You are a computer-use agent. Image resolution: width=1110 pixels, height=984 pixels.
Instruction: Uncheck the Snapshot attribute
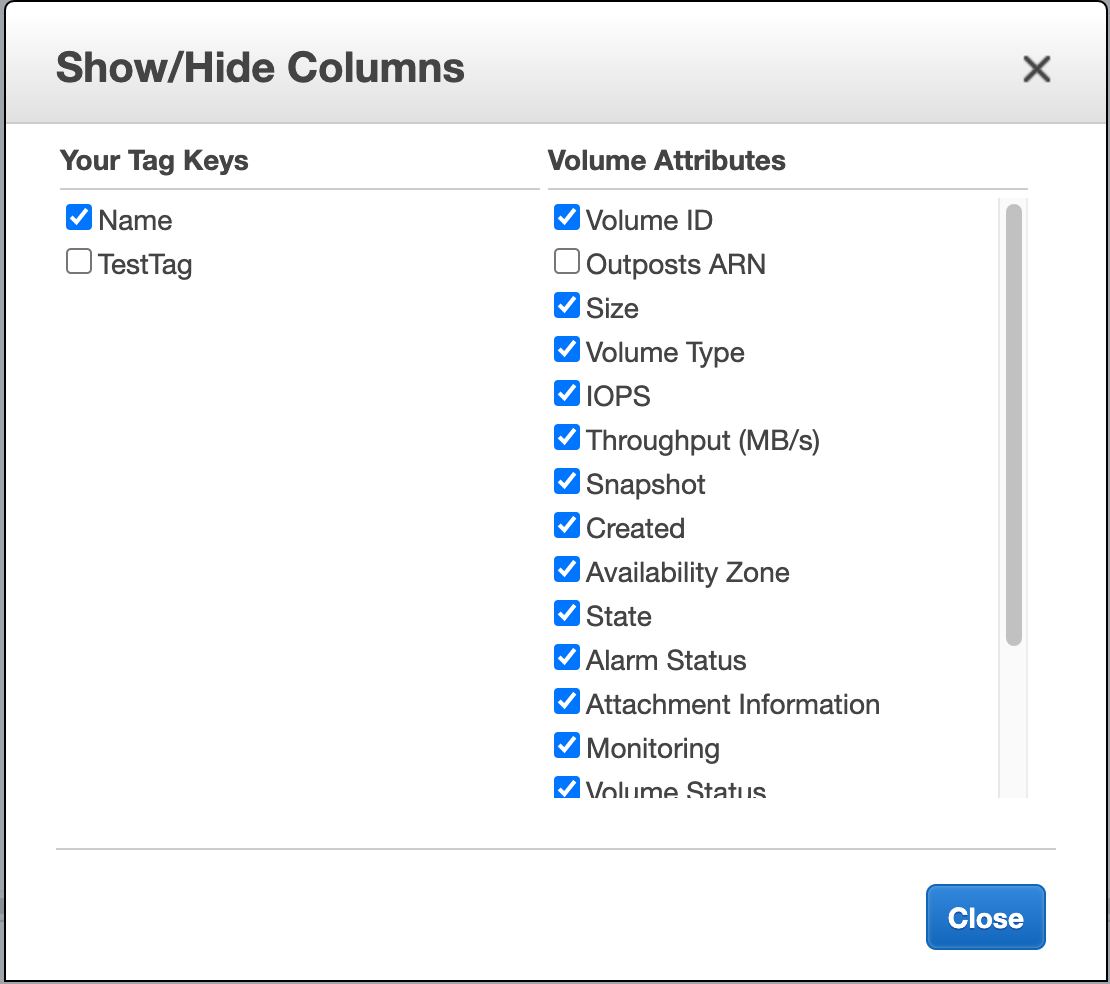click(567, 481)
